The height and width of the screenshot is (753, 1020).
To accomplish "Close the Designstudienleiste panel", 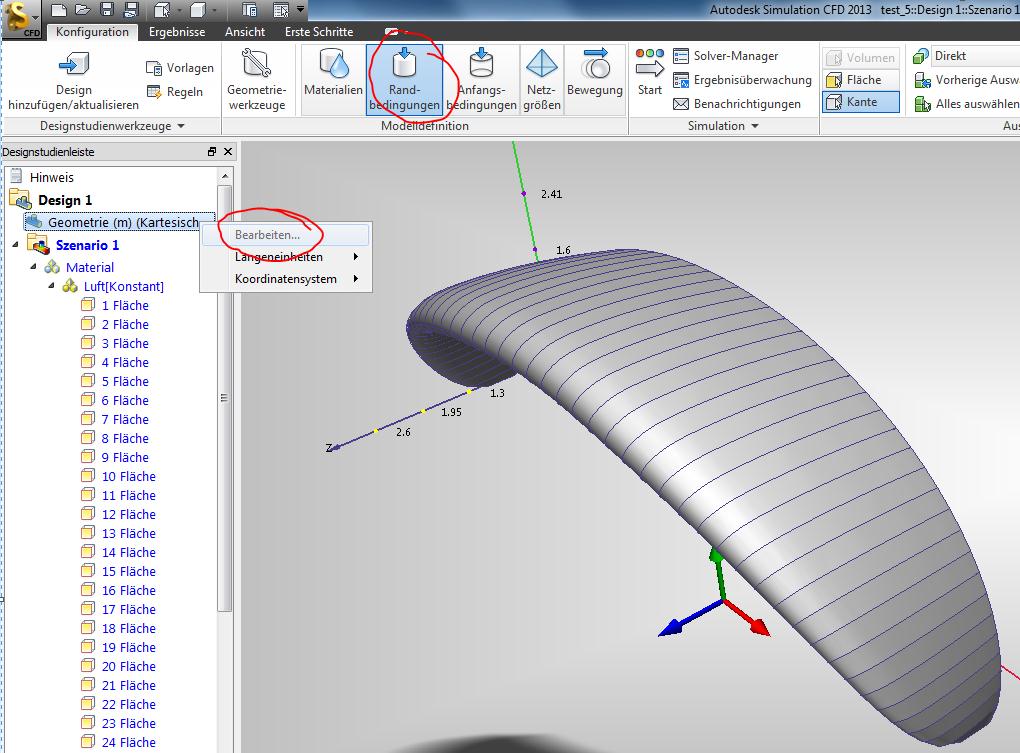I will coord(228,152).
